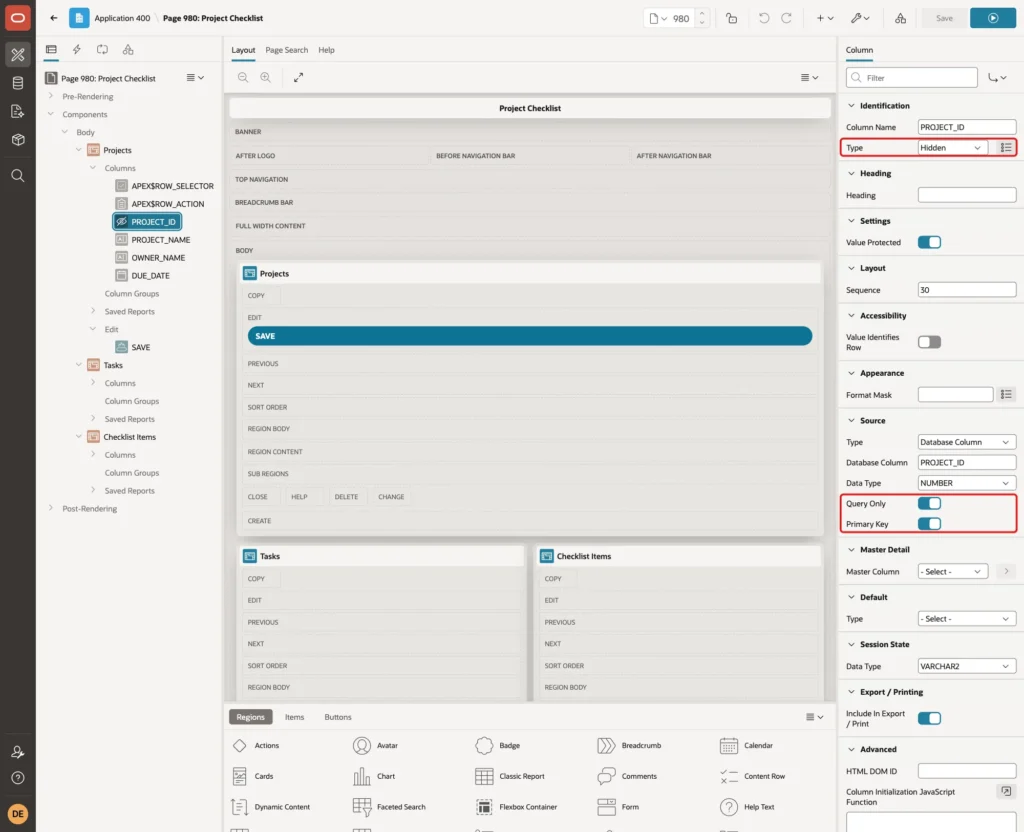Run the page with play button
This screenshot has width=1024, height=832.
[x=993, y=18]
